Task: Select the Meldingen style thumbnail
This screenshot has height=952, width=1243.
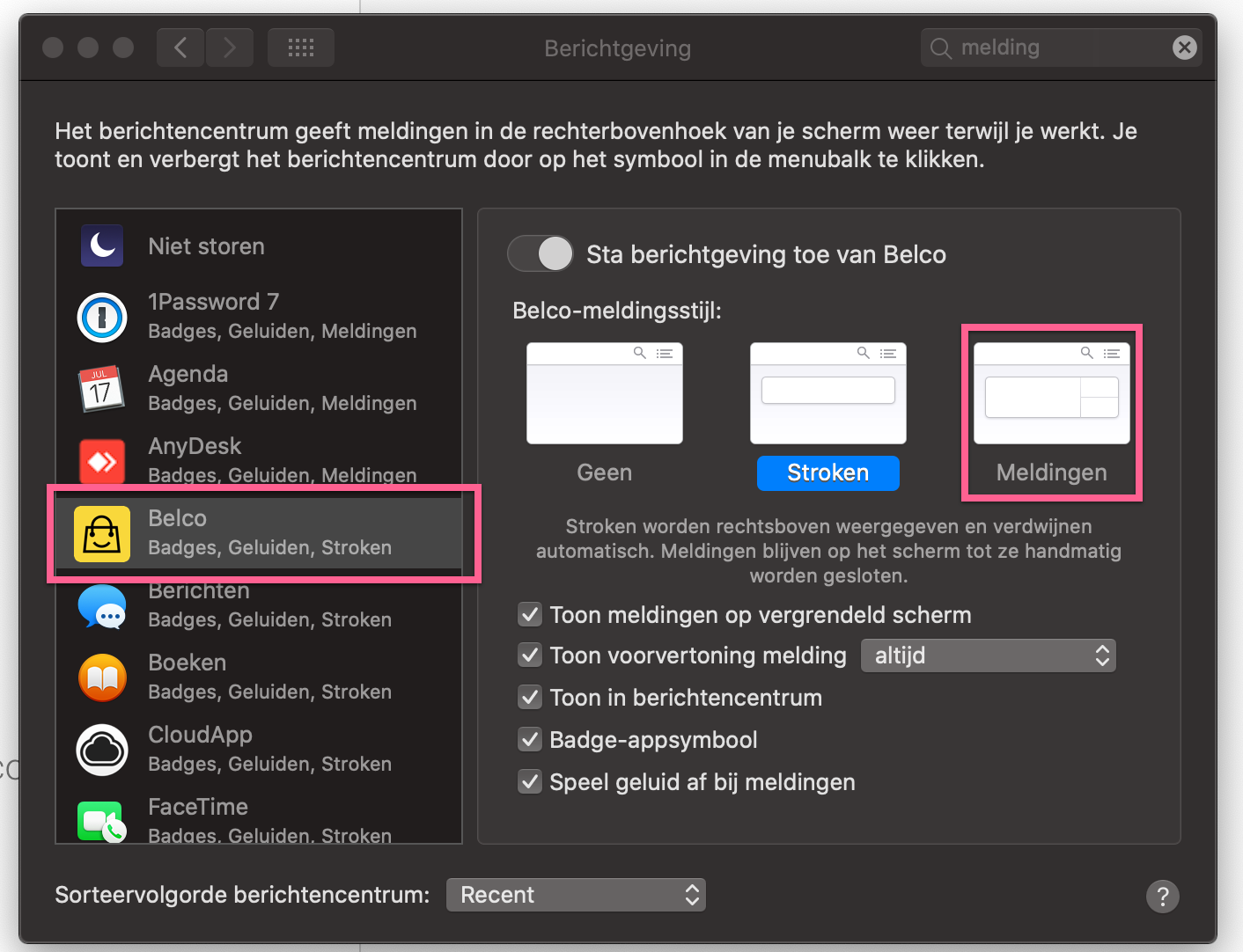Action: tap(1052, 393)
